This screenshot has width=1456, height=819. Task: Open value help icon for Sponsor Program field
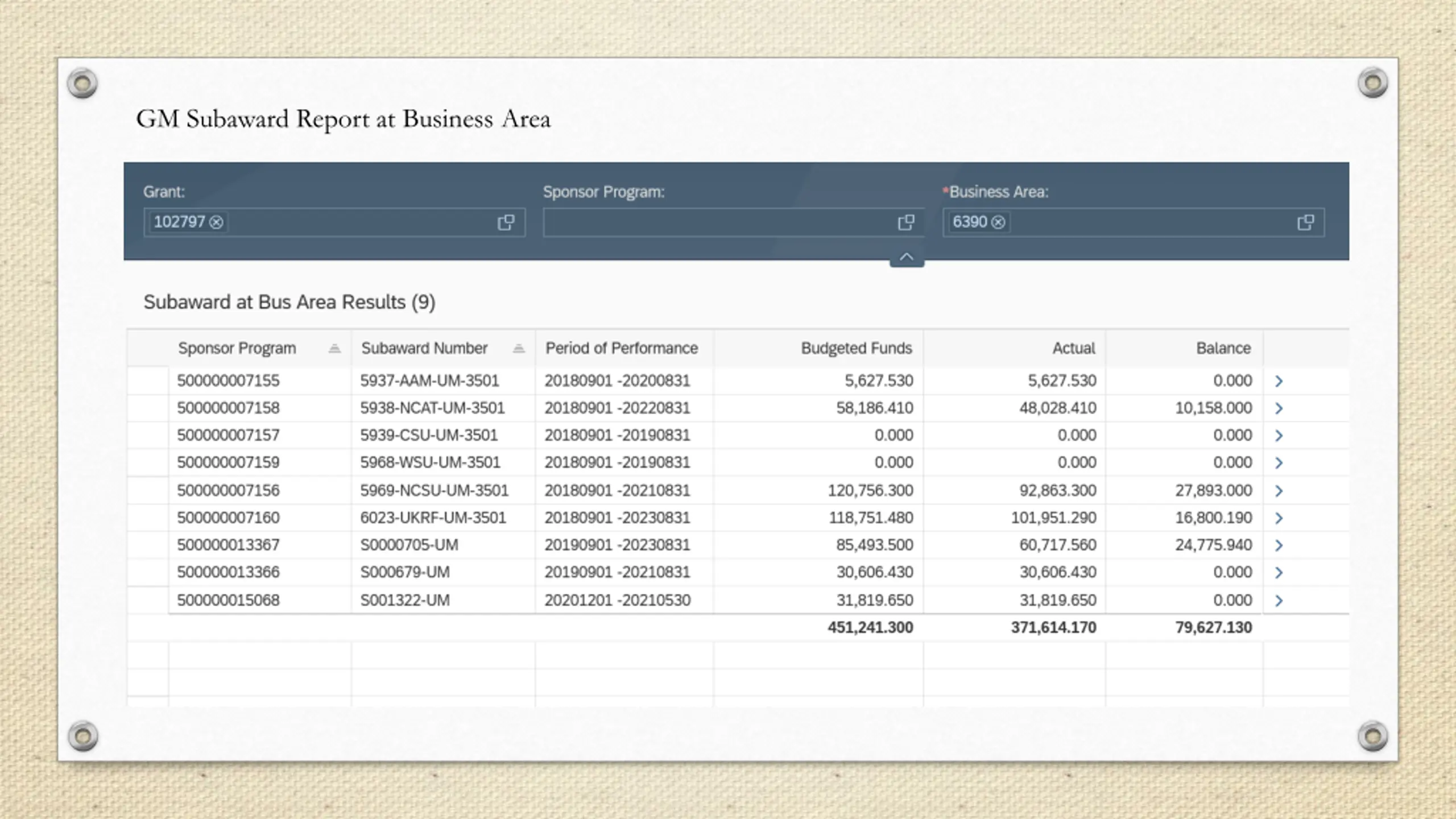click(x=905, y=222)
